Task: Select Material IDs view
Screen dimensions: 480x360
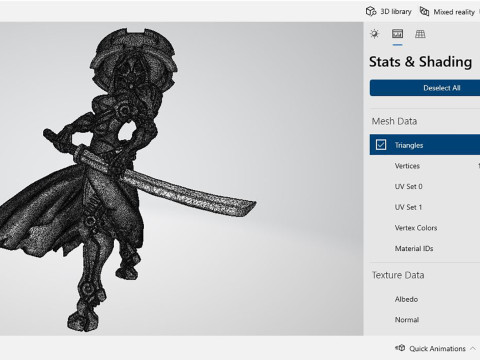Action: [425, 248]
